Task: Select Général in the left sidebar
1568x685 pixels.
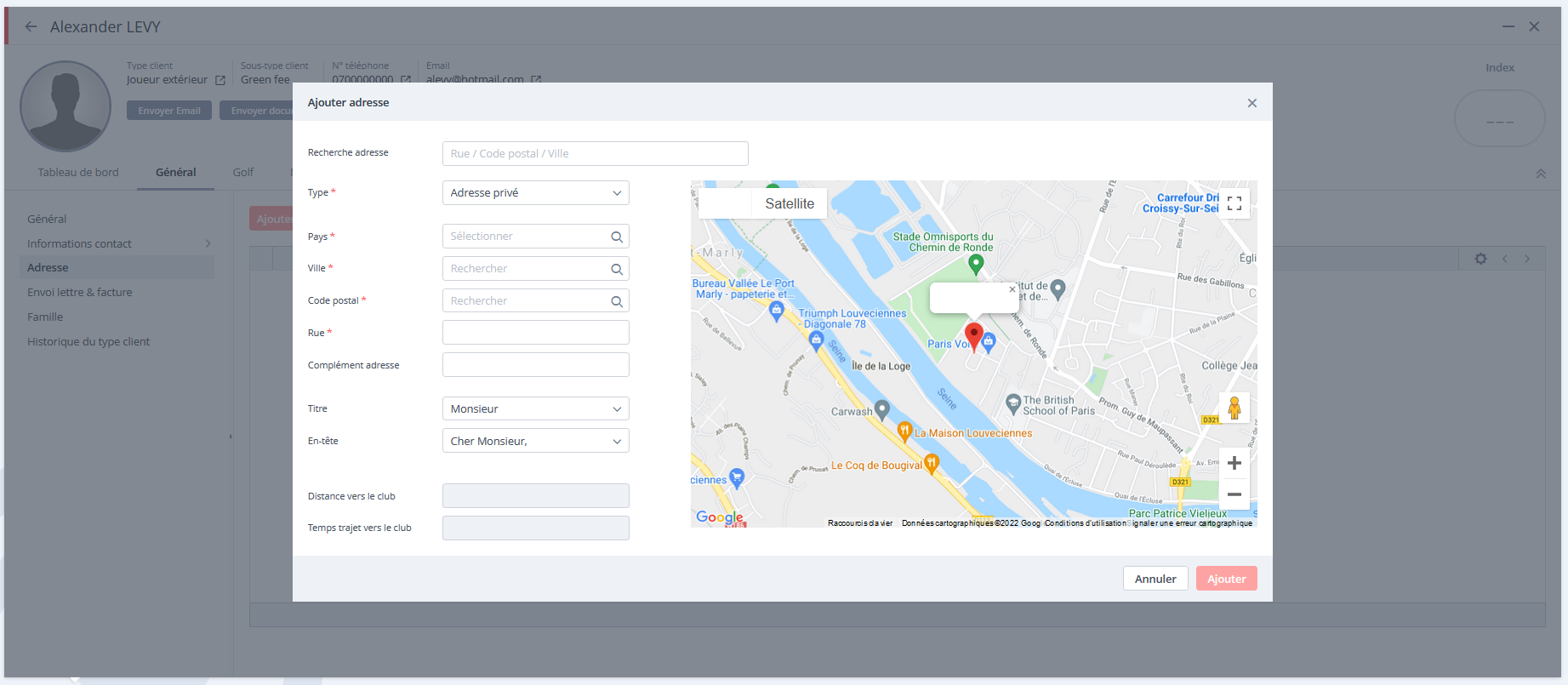Action: [x=47, y=219]
